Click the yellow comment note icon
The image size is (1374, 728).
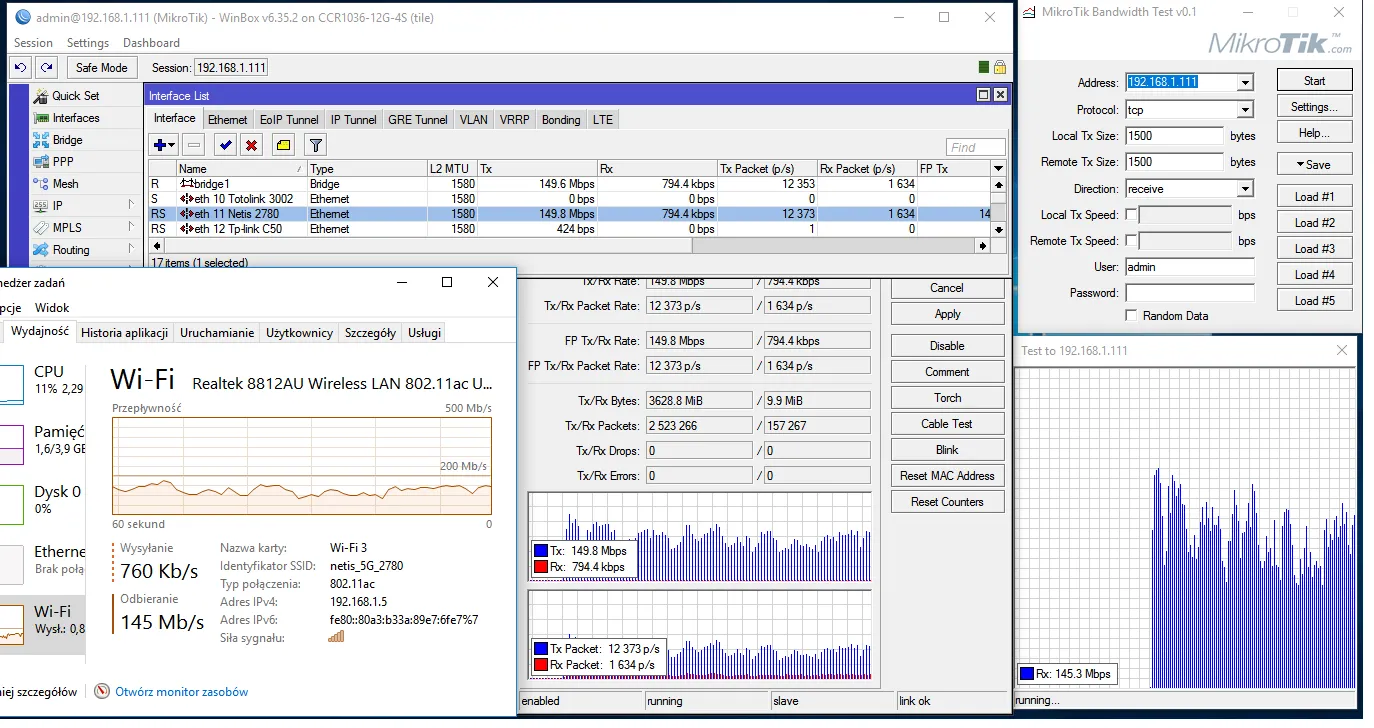283,146
